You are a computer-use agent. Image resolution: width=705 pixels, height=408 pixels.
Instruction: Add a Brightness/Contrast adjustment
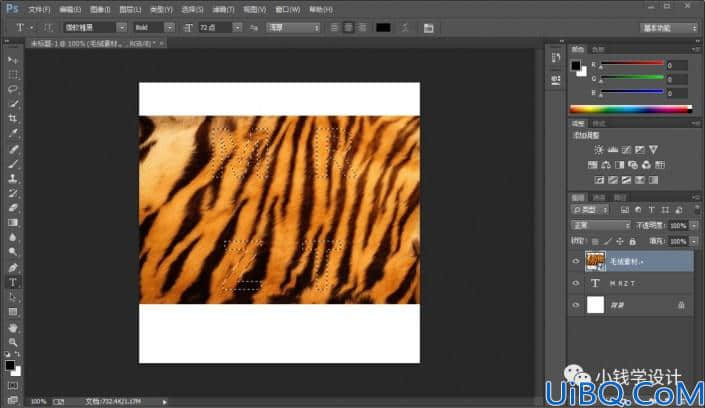tap(599, 150)
